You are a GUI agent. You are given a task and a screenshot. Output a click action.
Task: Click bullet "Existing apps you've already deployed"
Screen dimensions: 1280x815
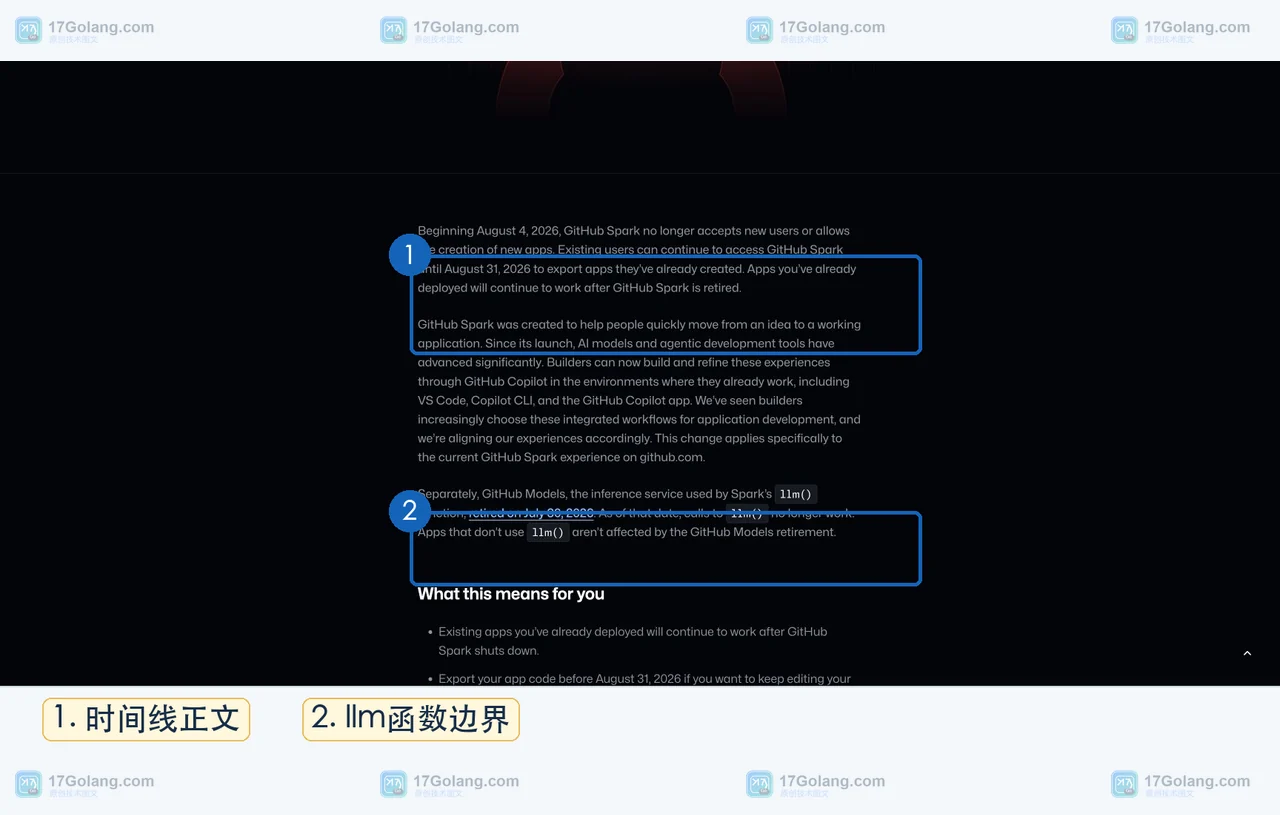coord(634,641)
